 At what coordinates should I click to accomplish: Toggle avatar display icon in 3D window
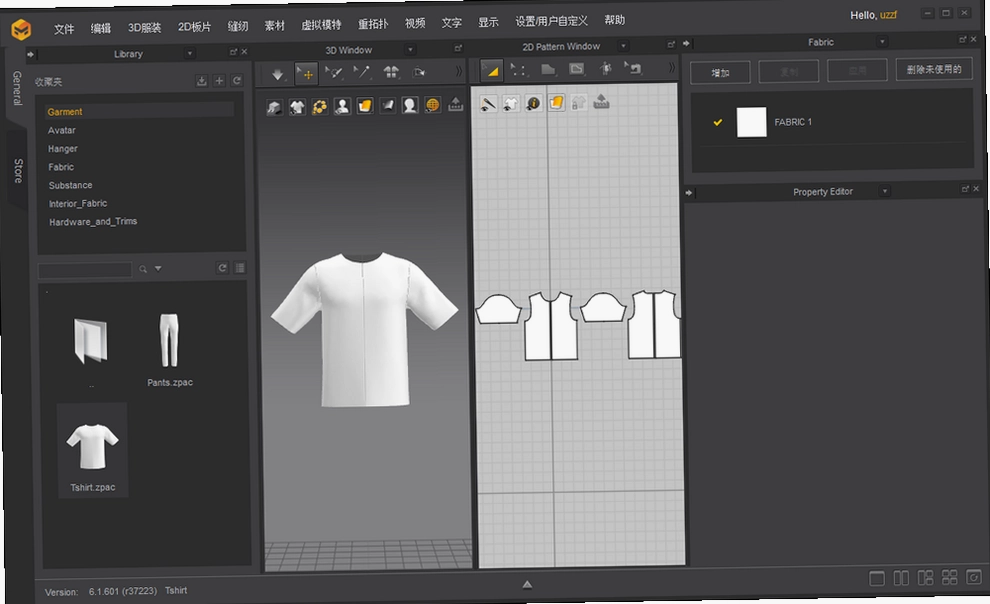(x=342, y=106)
